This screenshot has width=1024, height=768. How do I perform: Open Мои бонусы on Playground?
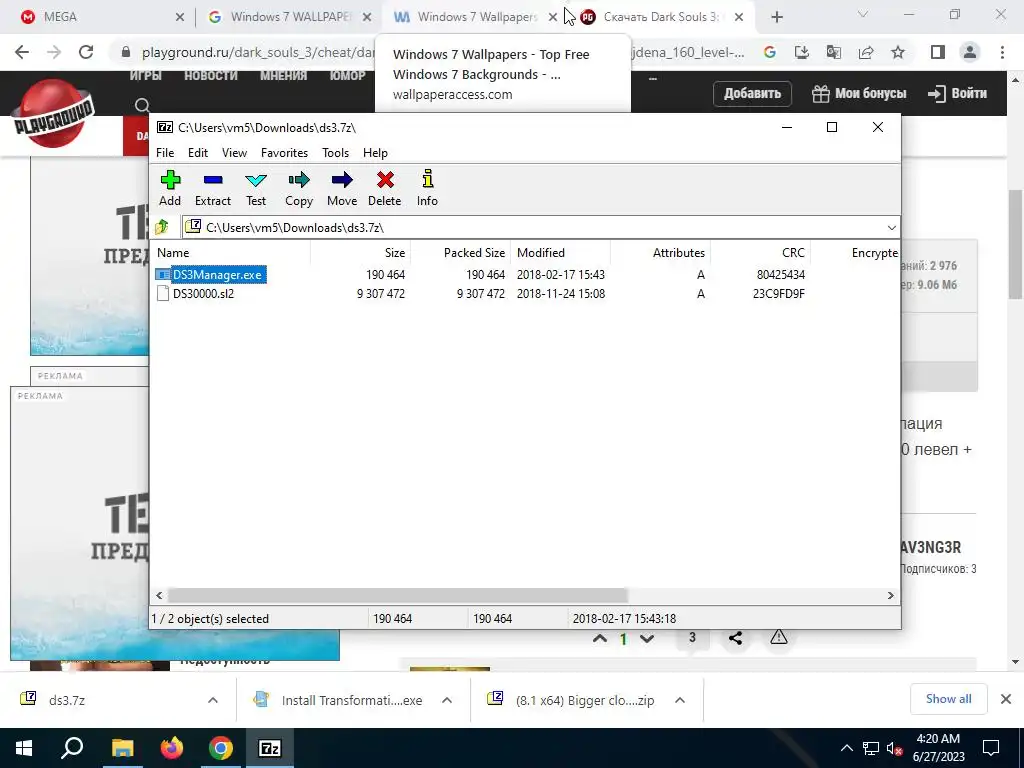point(859,93)
